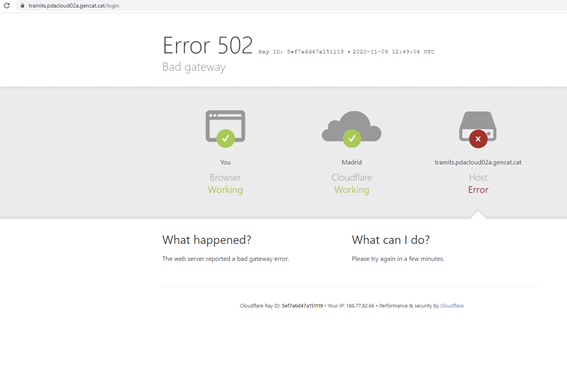Click the "Cloudflare" label under cloud icon
The width and height of the screenshot is (567, 366).
tap(351, 177)
